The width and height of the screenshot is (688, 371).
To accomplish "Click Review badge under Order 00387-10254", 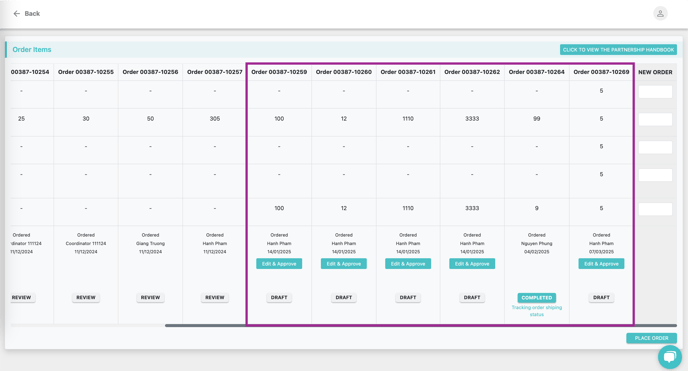I will [x=22, y=297].
